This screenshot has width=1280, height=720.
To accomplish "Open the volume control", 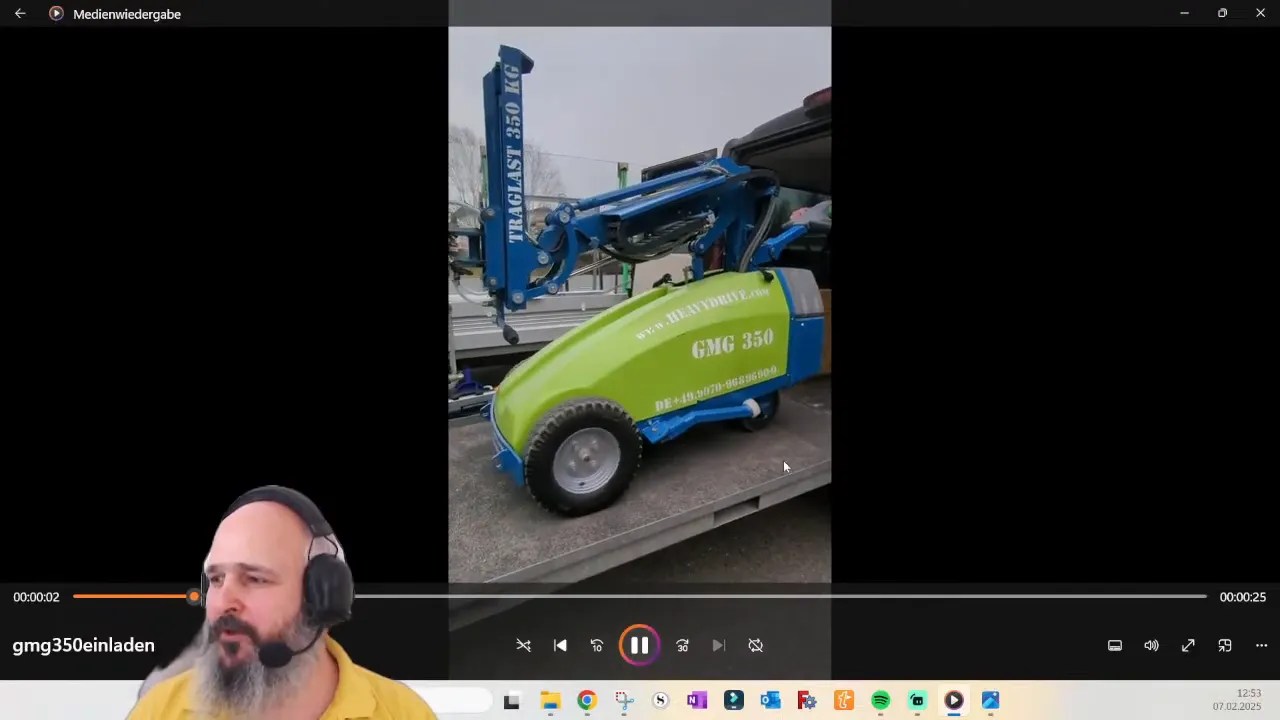I will click(x=1151, y=646).
